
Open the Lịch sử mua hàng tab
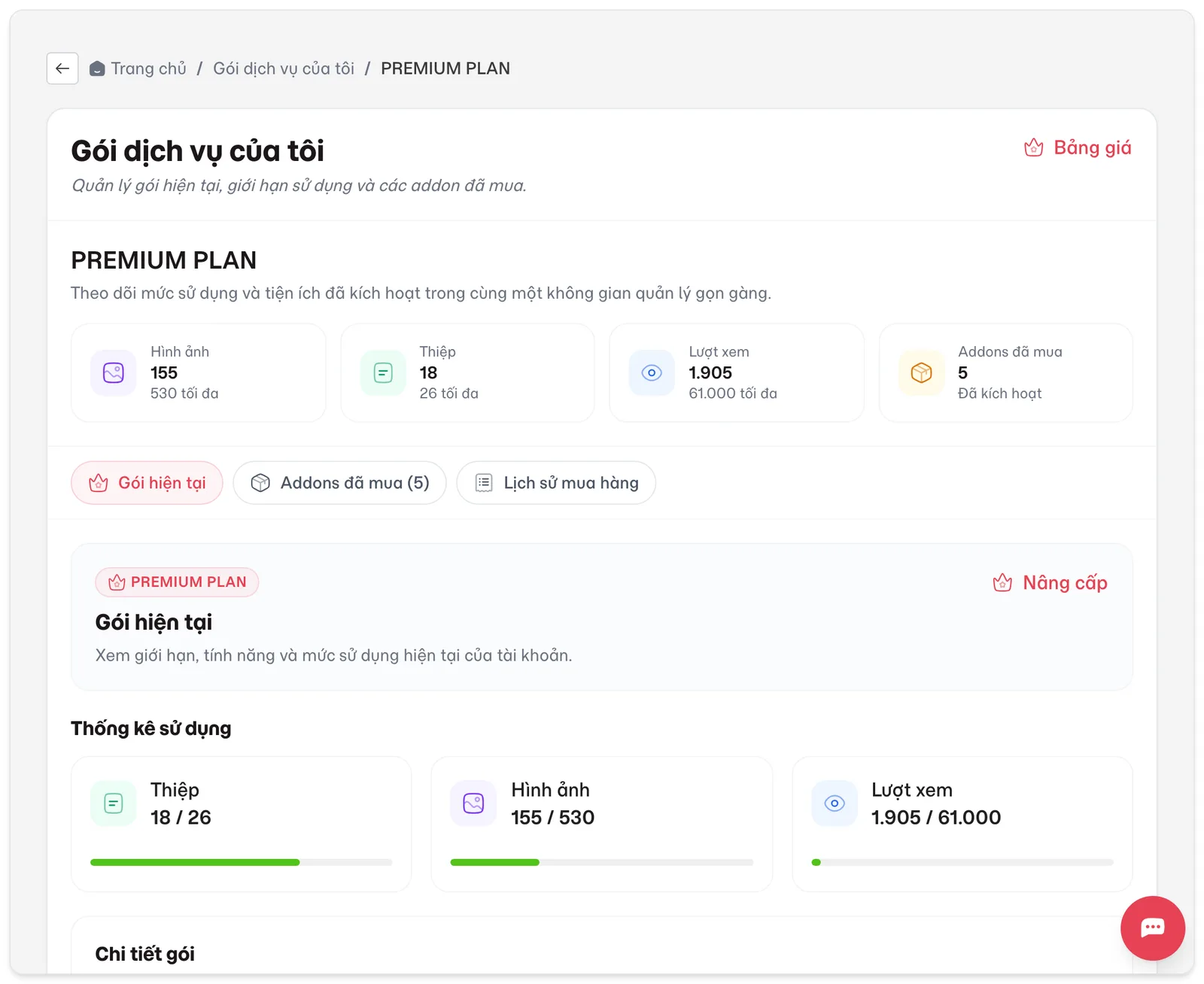pyautogui.click(x=556, y=483)
